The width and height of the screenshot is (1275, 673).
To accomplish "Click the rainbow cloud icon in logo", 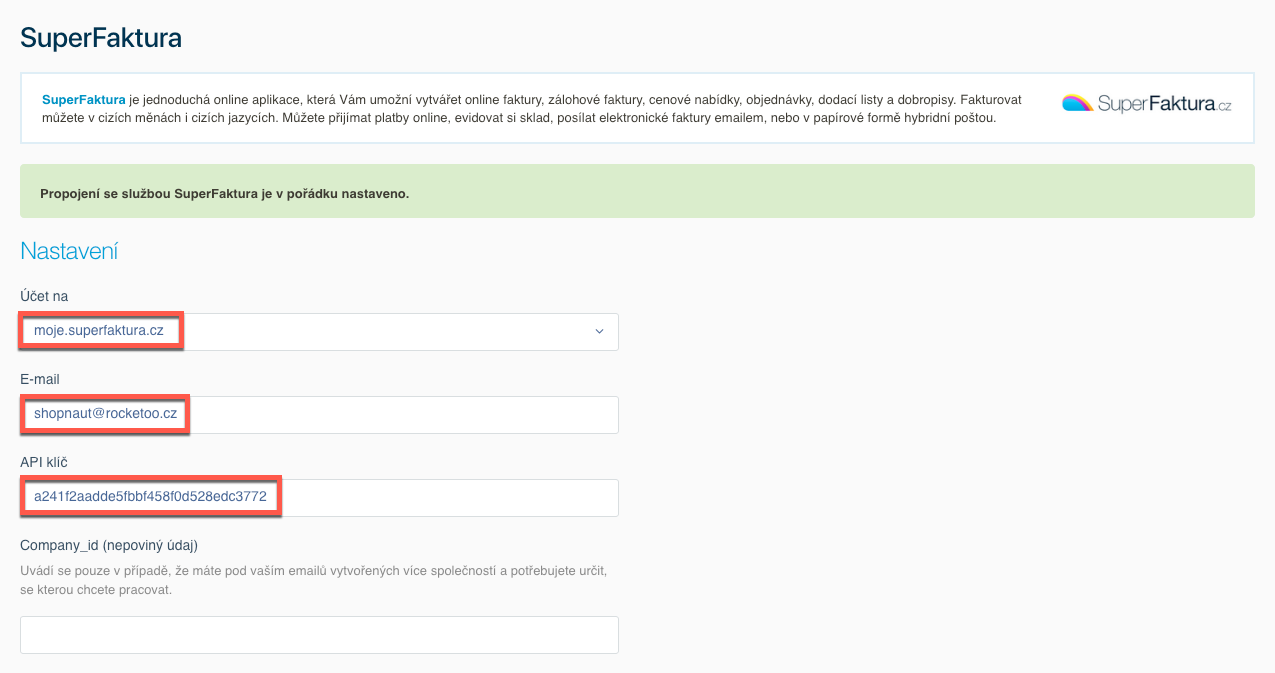I will point(1078,102).
